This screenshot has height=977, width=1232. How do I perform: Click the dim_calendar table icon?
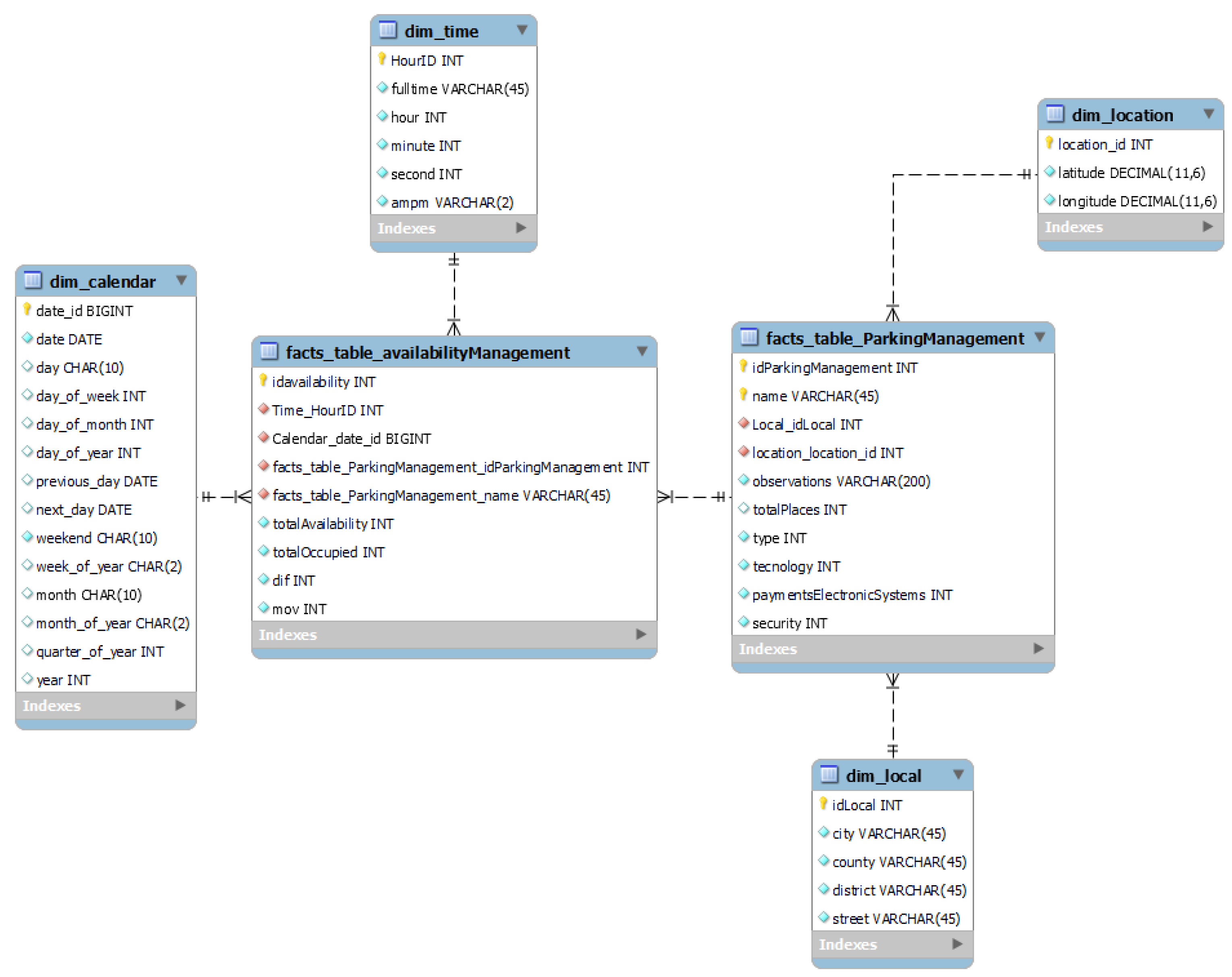(x=33, y=280)
